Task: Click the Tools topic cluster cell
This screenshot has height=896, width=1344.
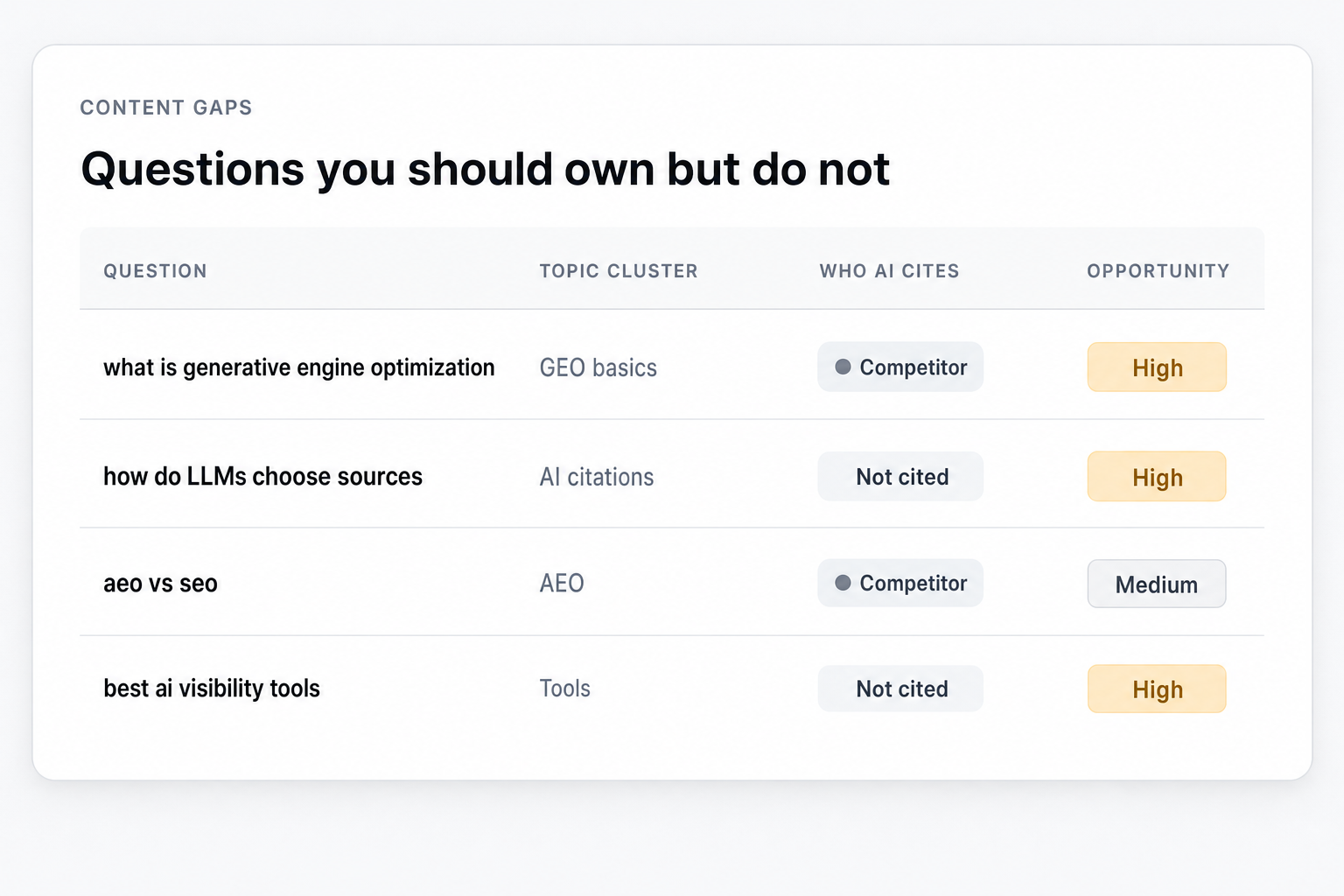Action: pyautogui.click(x=565, y=689)
